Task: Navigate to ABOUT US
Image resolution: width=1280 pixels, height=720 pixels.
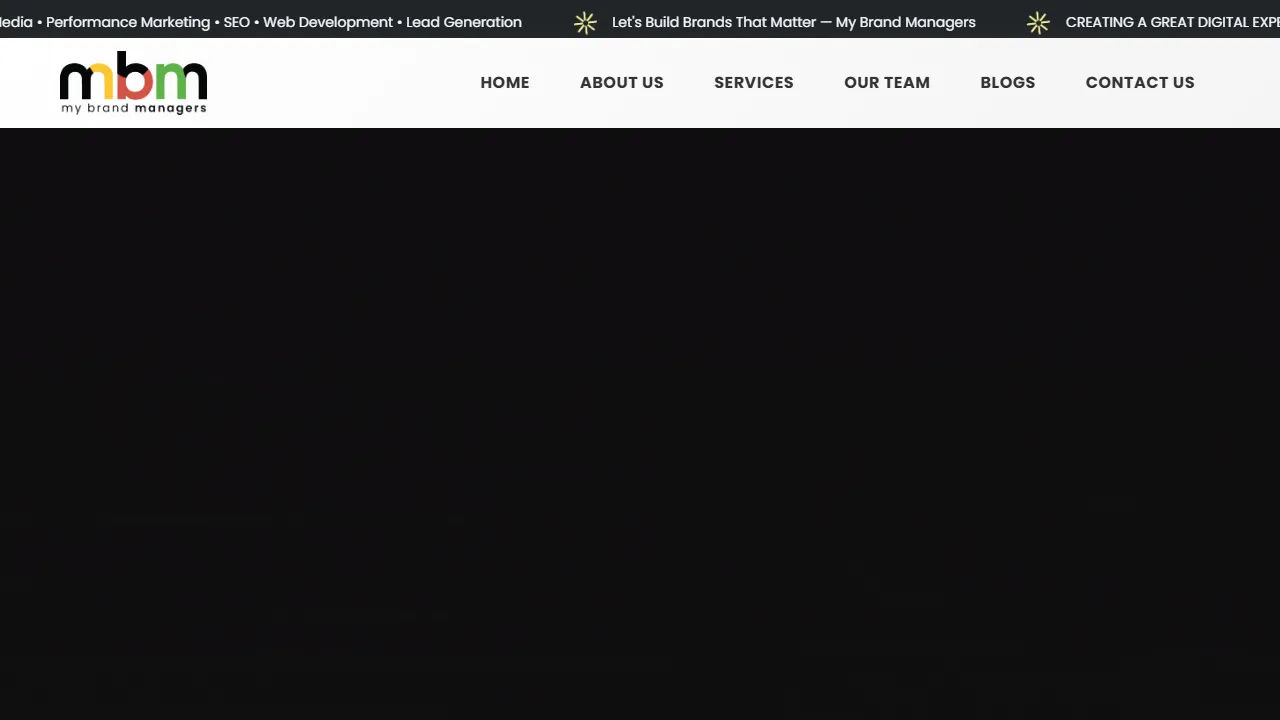Action: (621, 82)
